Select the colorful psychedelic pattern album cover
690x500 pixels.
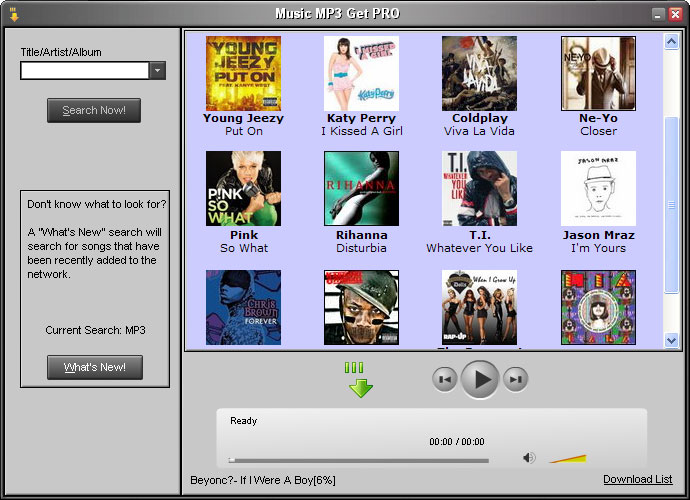[x=598, y=307]
